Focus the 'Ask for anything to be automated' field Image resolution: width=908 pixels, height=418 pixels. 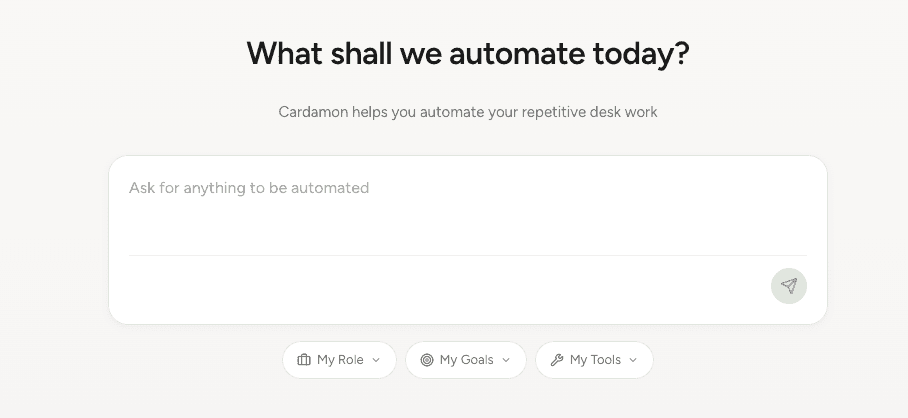click(249, 188)
